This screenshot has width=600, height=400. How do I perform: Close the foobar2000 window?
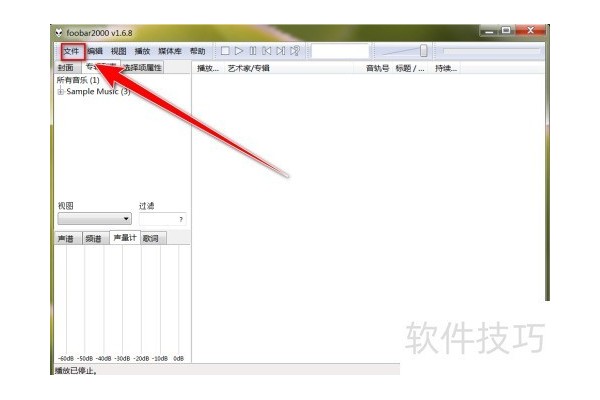coord(530,30)
